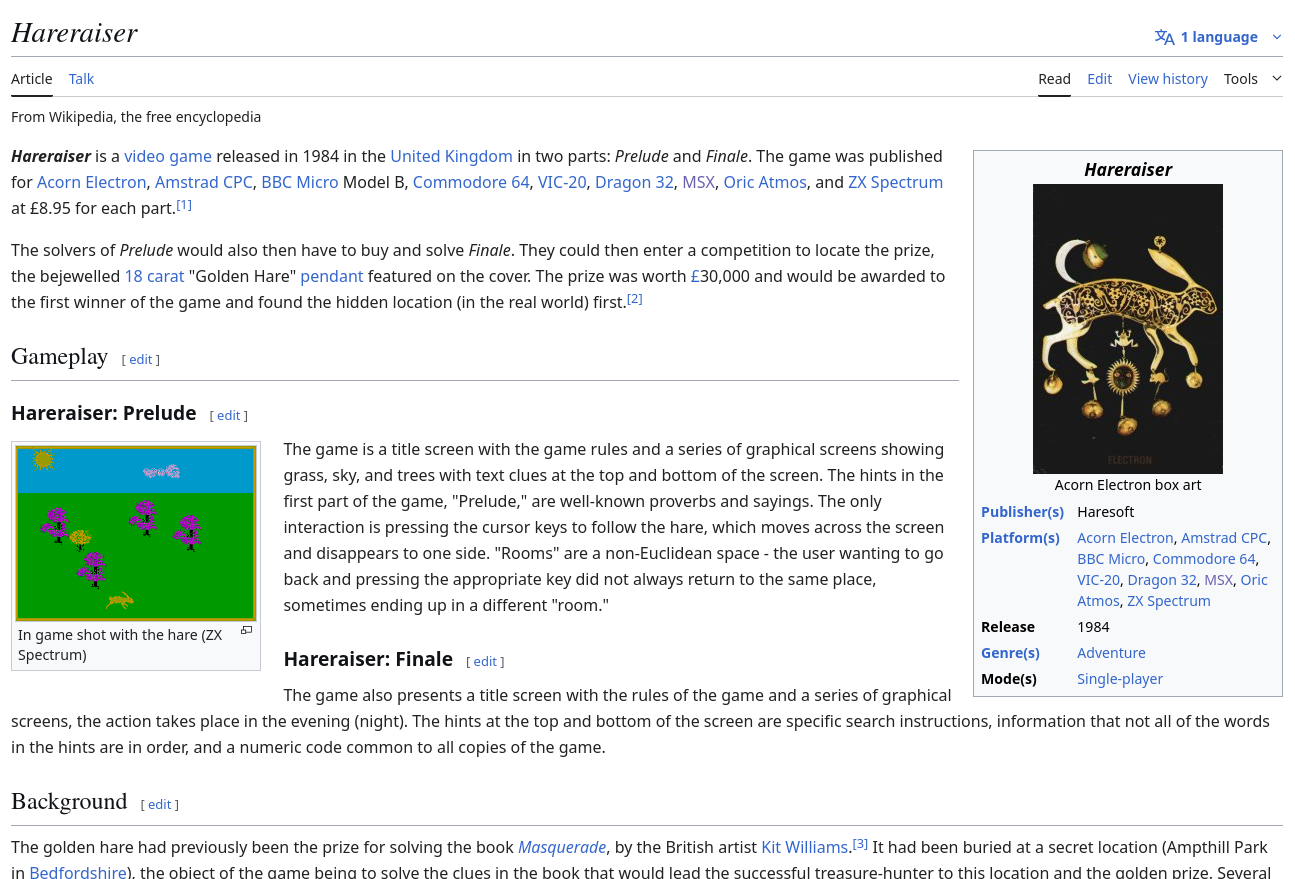Open the 'Masquerade' book link
Screen dimensions: 1295x879
(562, 847)
